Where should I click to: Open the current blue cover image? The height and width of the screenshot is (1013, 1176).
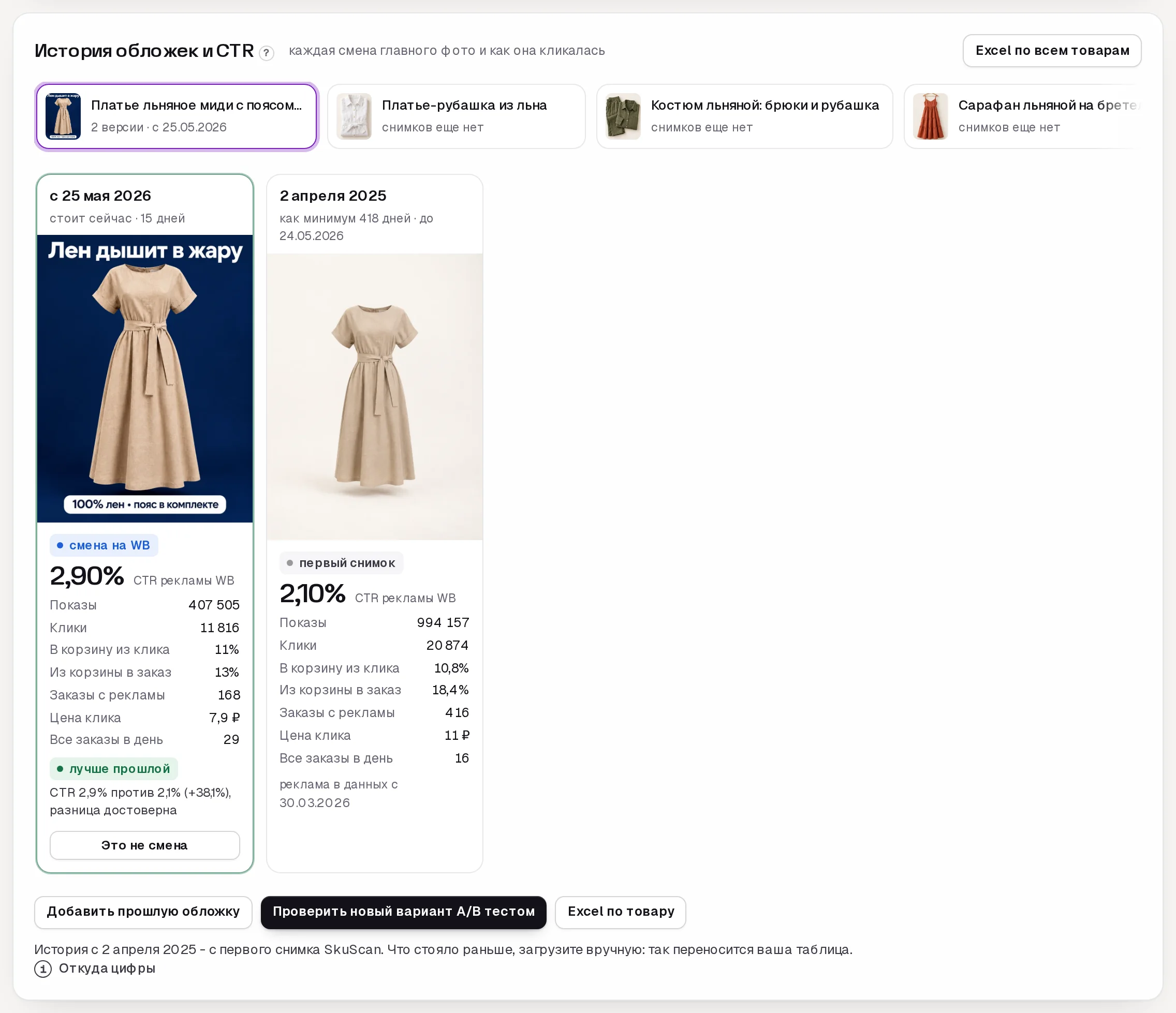[x=145, y=378]
